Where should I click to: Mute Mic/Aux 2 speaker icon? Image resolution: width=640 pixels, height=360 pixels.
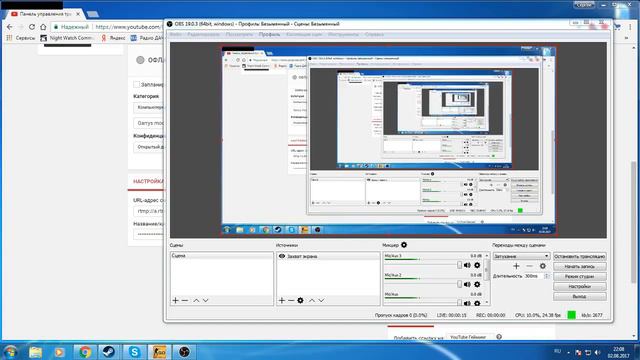tap(467, 284)
